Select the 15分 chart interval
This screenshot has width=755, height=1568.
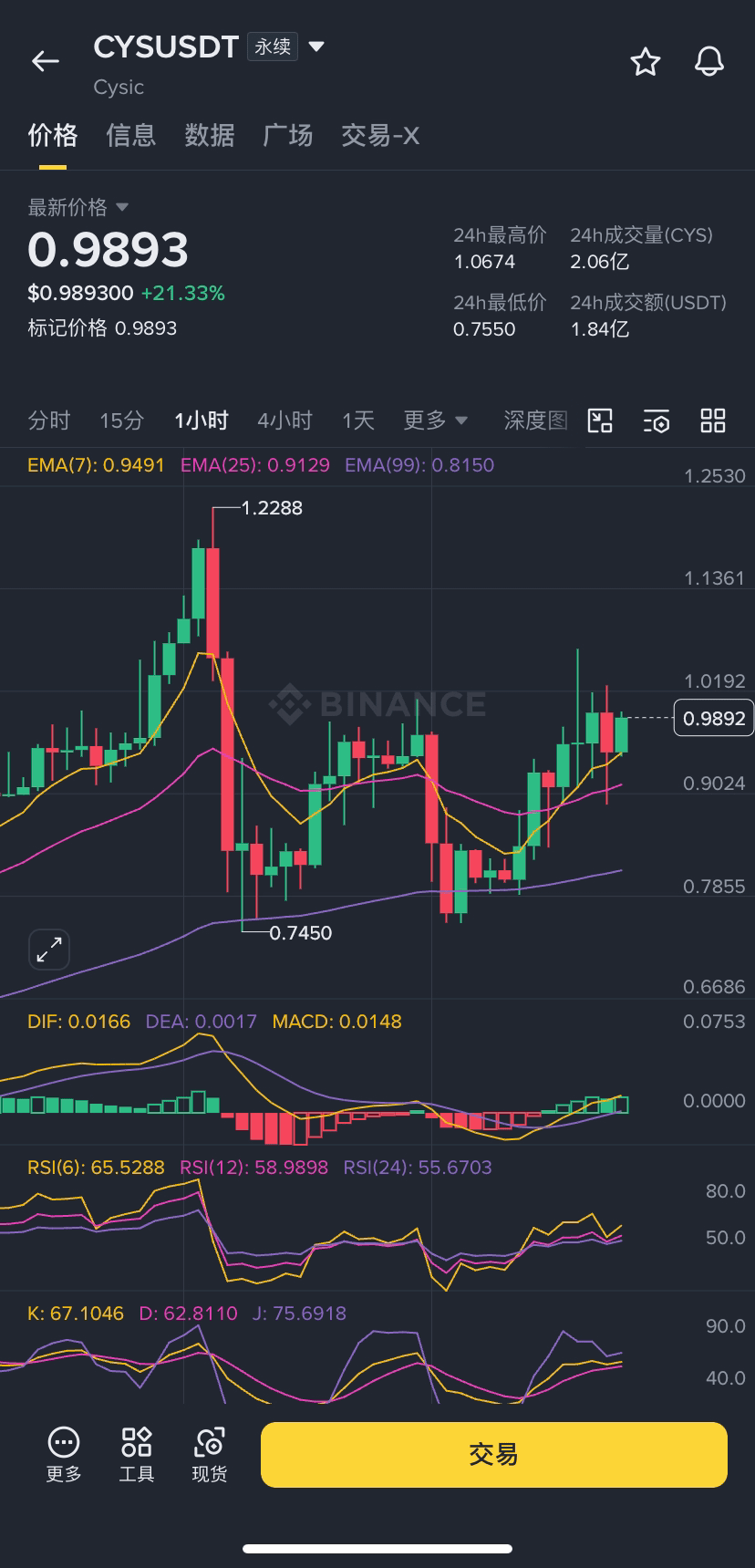[122, 421]
